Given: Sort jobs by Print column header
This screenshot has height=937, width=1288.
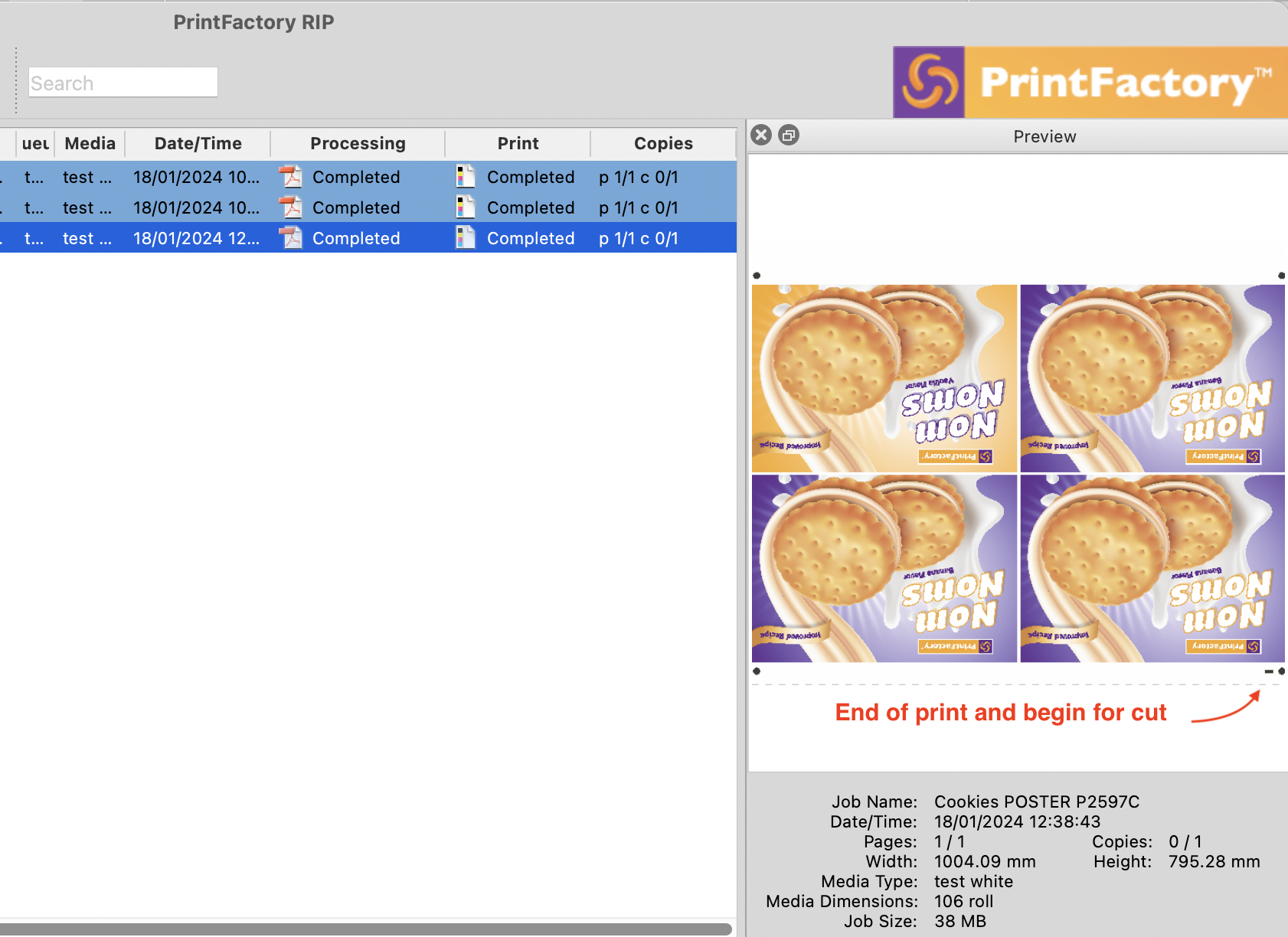Looking at the screenshot, I should point(518,143).
